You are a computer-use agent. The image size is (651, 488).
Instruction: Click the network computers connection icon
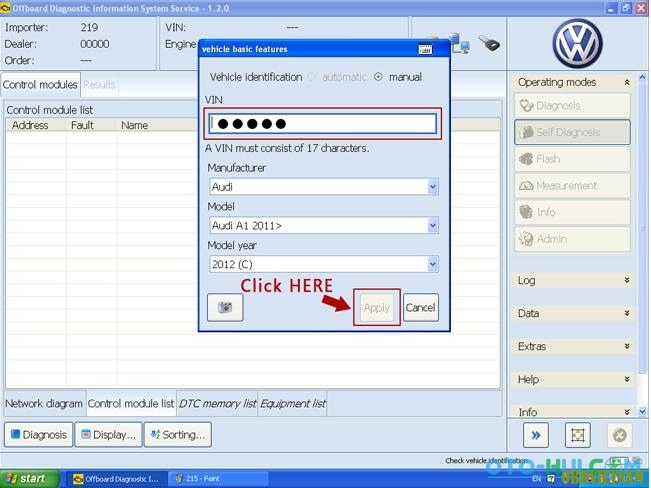point(460,43)
